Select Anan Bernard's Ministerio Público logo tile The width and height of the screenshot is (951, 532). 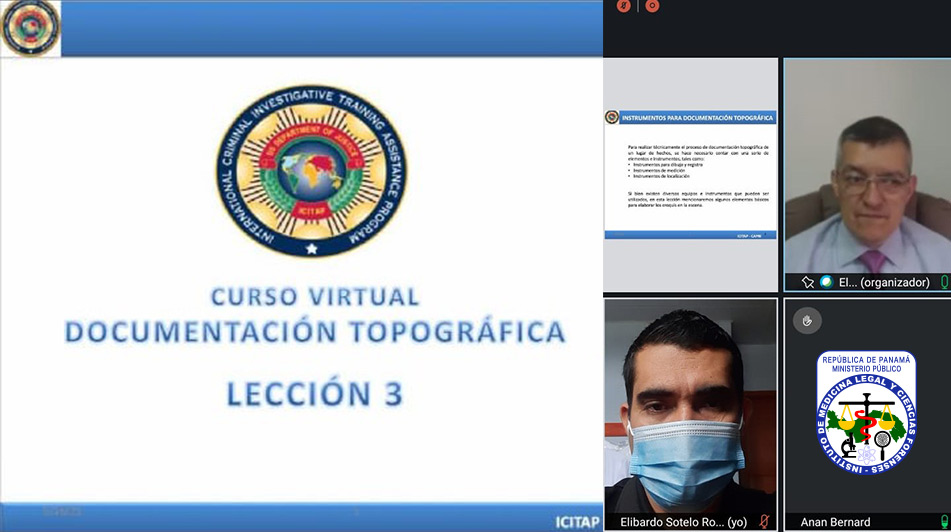(x=867, y=415)
